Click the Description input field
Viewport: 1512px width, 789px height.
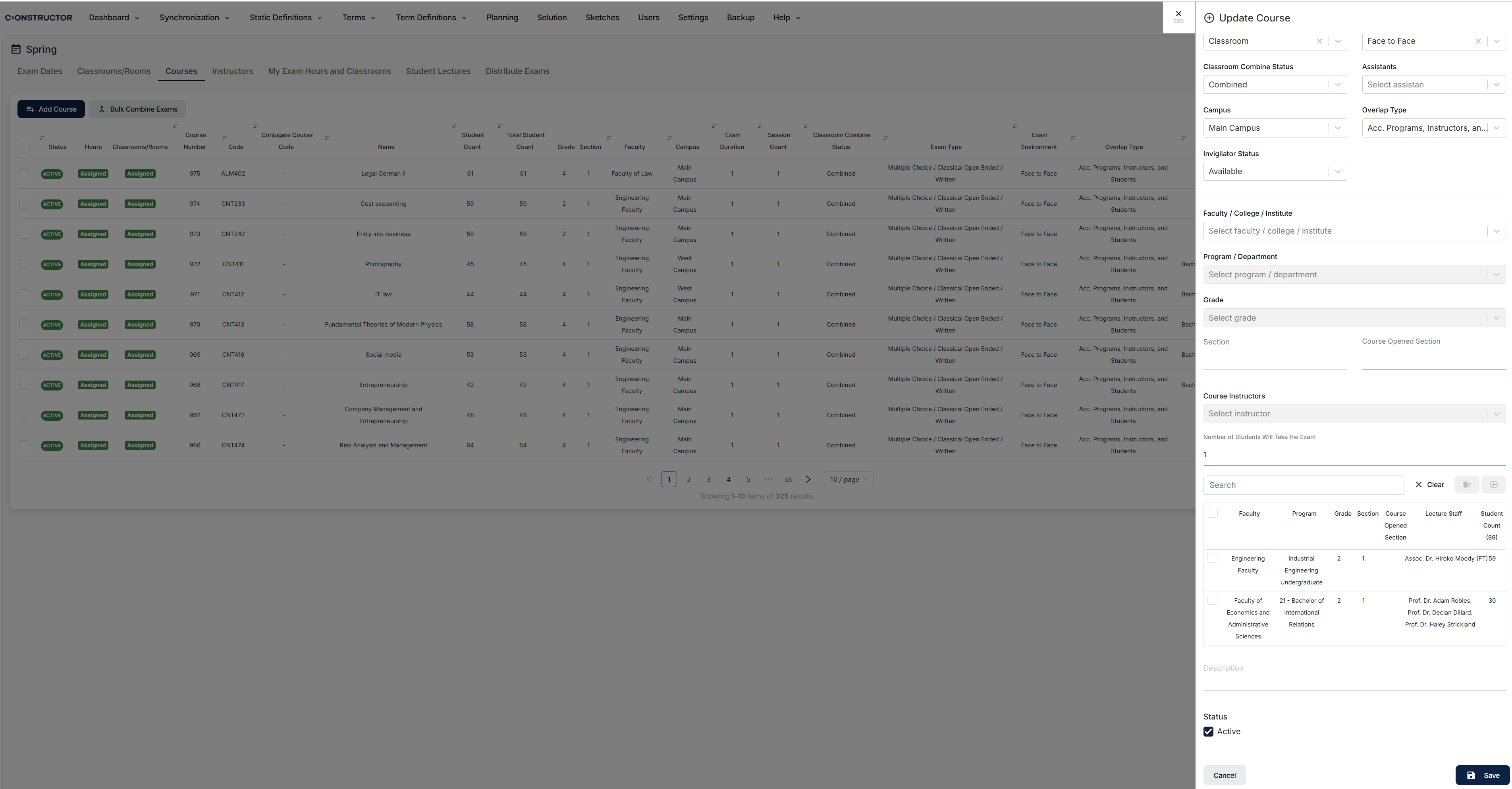click(1354, 677)
